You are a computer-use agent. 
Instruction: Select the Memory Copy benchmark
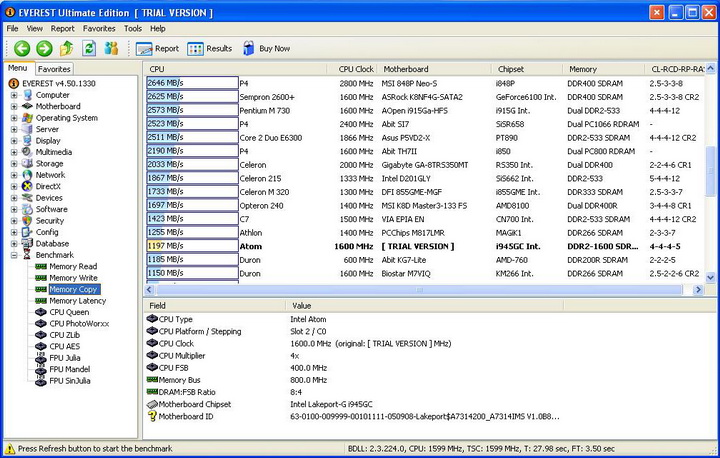pos(73,289)
